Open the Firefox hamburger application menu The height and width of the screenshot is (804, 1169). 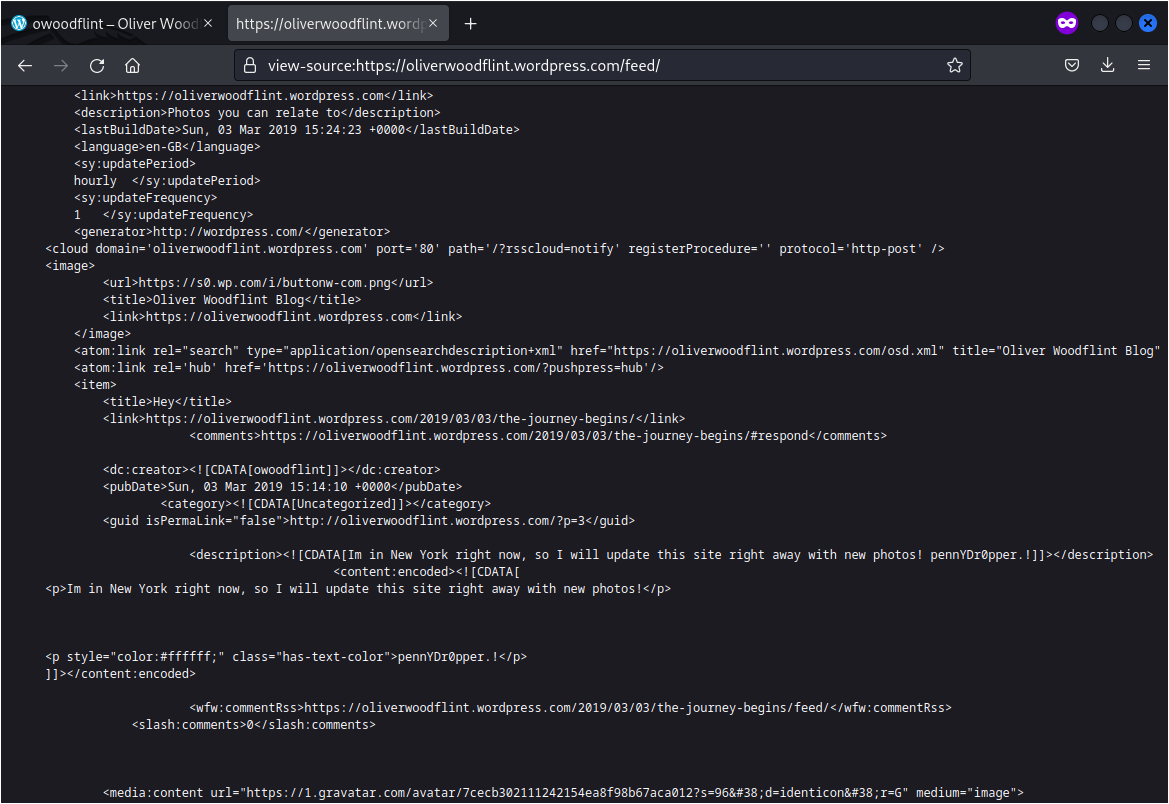pyautogui.click(x=1143, y=66)
